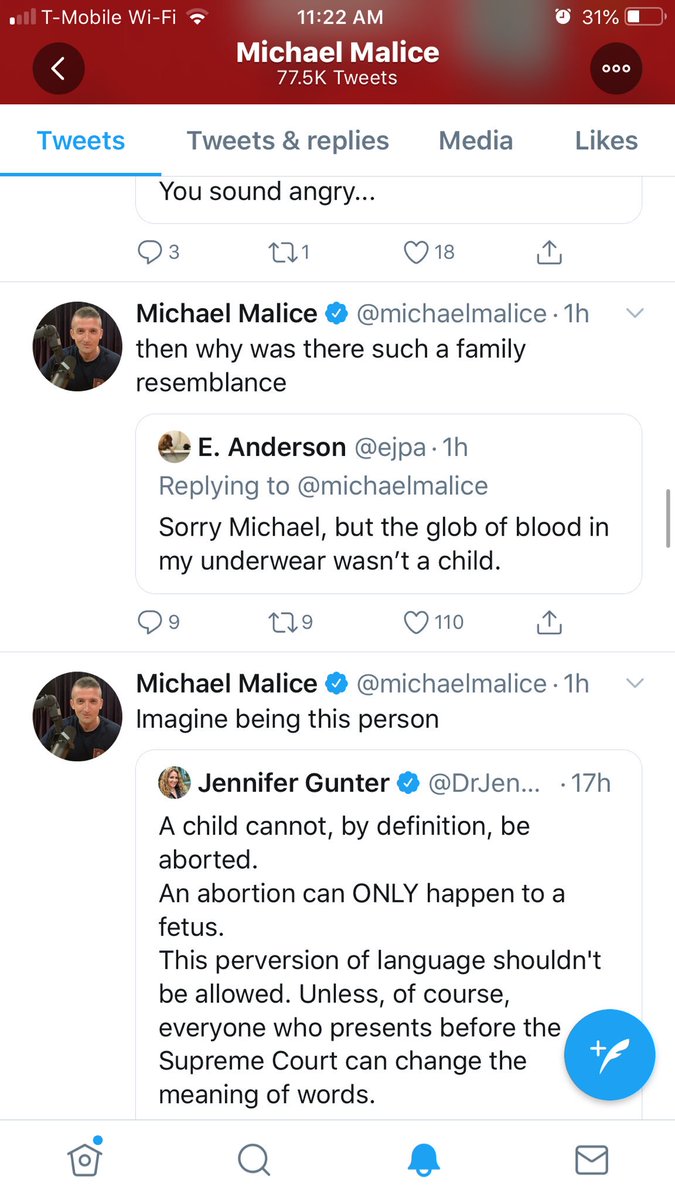This screenshot has width=675, height=1200.
Task: Switch to the Media tab
Action: tap(476, 141)
